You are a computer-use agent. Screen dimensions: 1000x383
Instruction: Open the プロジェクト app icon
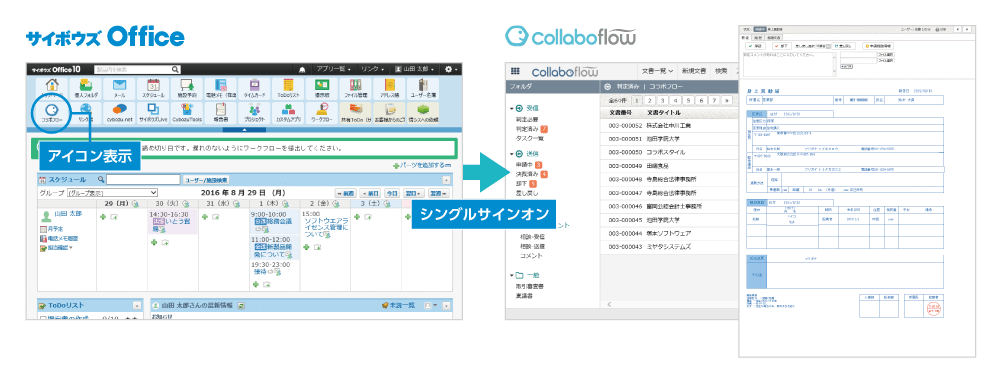pos(255,113)
